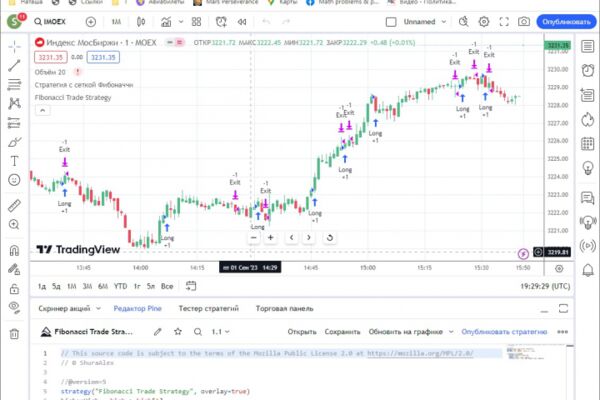This screenshot has width=600, height=400.
Task: Click Сохранить in Pine editor
Action: click(342, 332)
